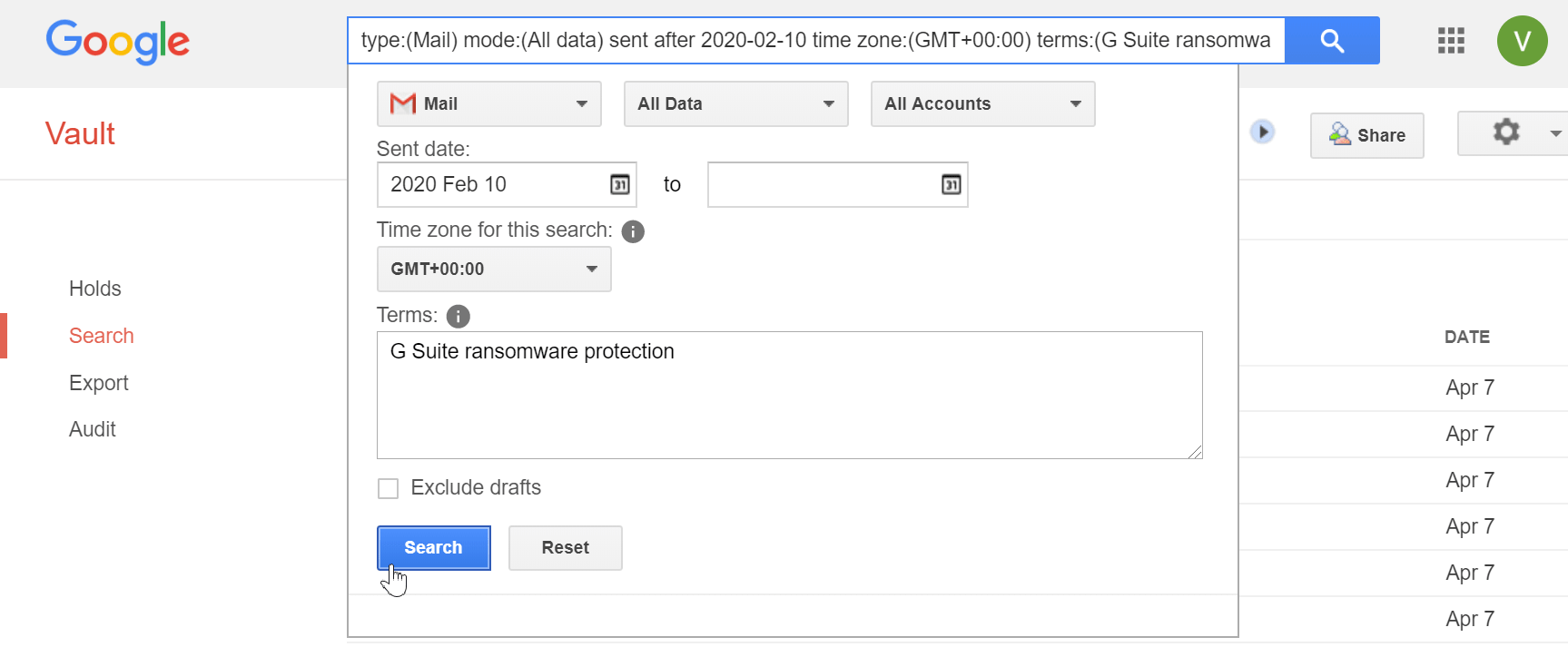Change the GMT+00:00 time zone dropdown
The height and width of the screenshot is (647, 1568).
click(x=494, y=270)
